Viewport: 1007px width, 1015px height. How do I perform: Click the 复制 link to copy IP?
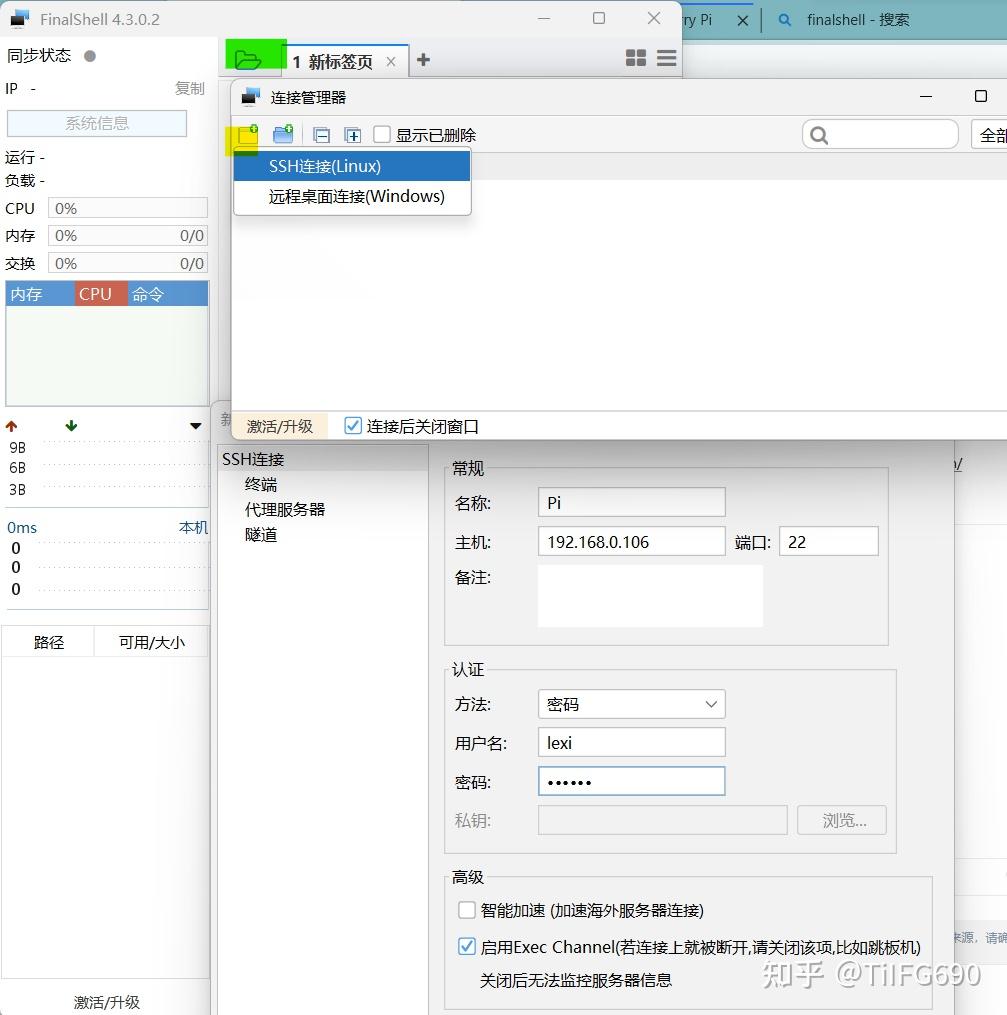(x=190, y=88)
